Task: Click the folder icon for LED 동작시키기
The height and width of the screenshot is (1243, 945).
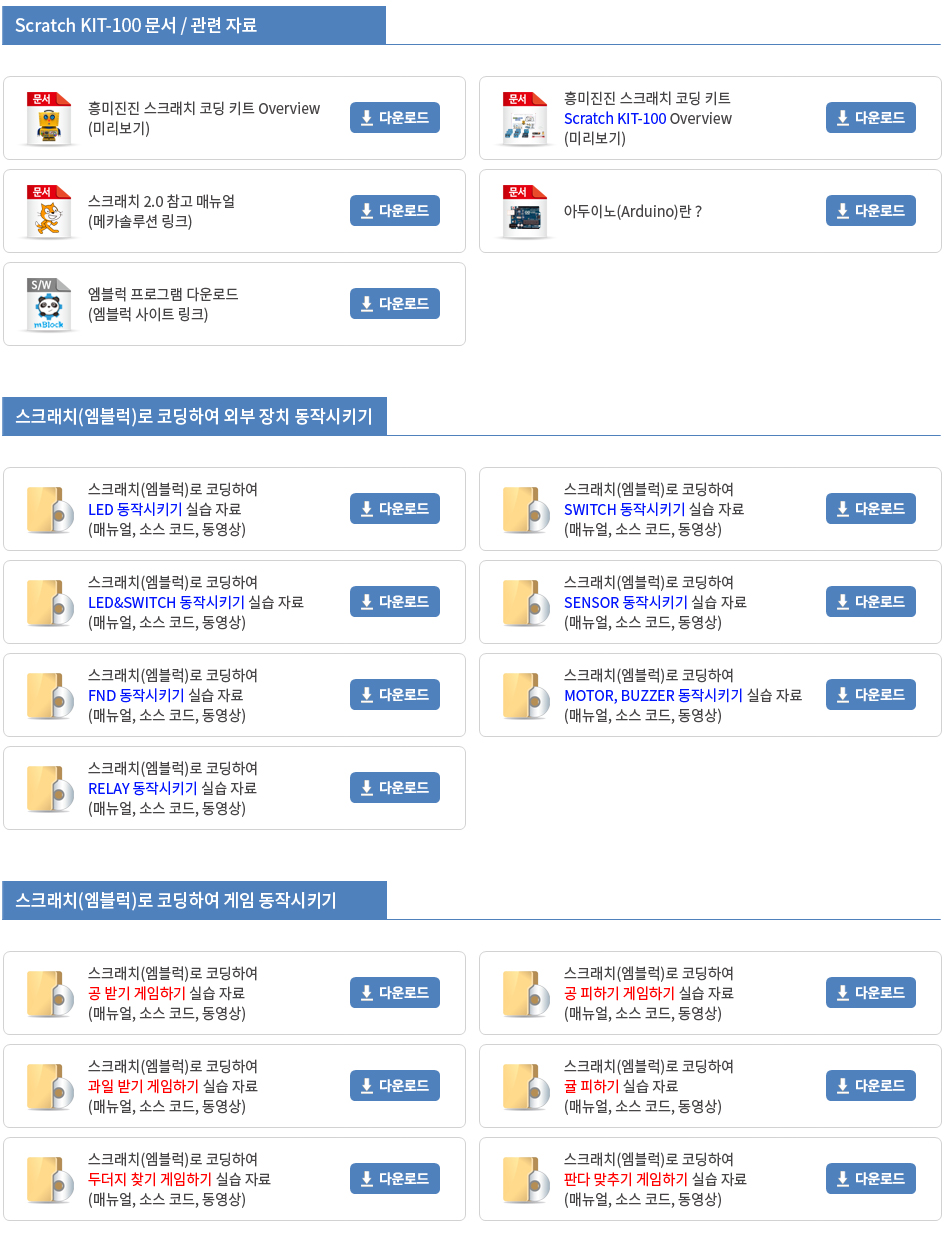Action: pyautogui.click(x=50, y=509)
